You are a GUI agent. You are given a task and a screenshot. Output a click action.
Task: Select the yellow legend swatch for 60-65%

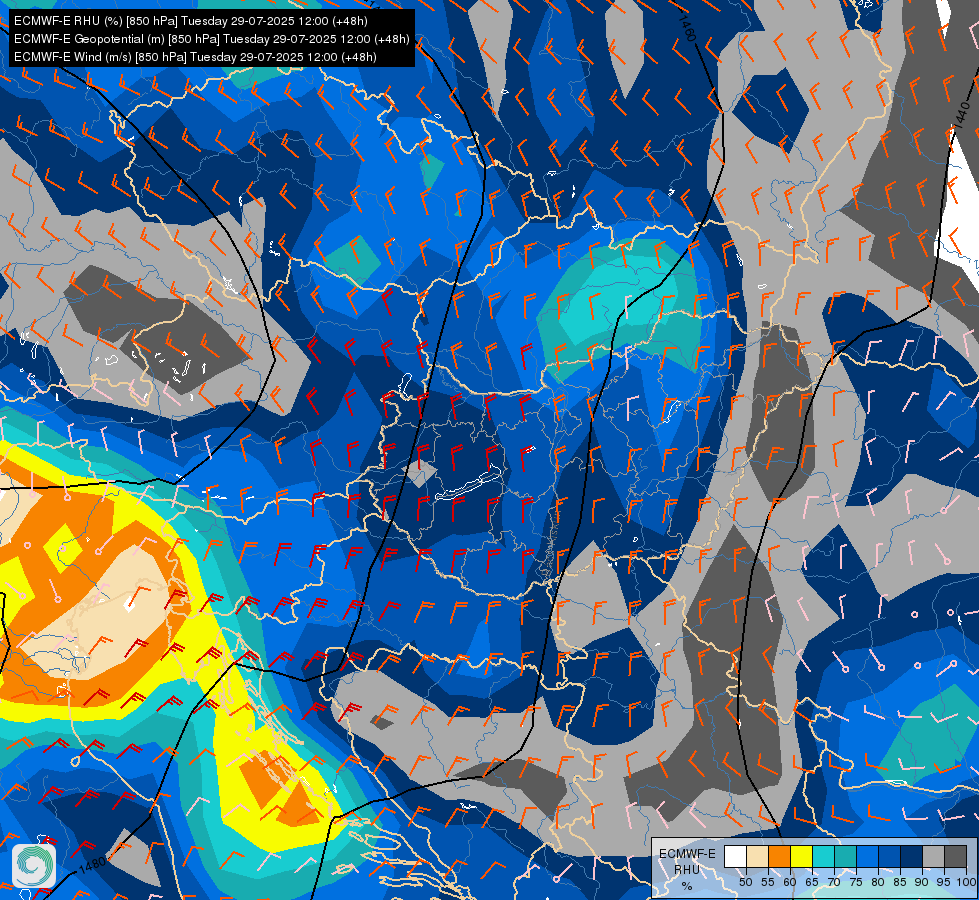pyautogui.click(x=802, y=856)
